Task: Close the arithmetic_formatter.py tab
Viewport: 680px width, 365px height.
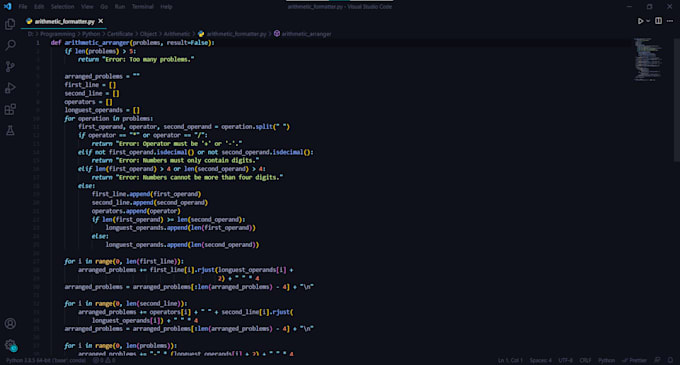Action: [101, 21]
